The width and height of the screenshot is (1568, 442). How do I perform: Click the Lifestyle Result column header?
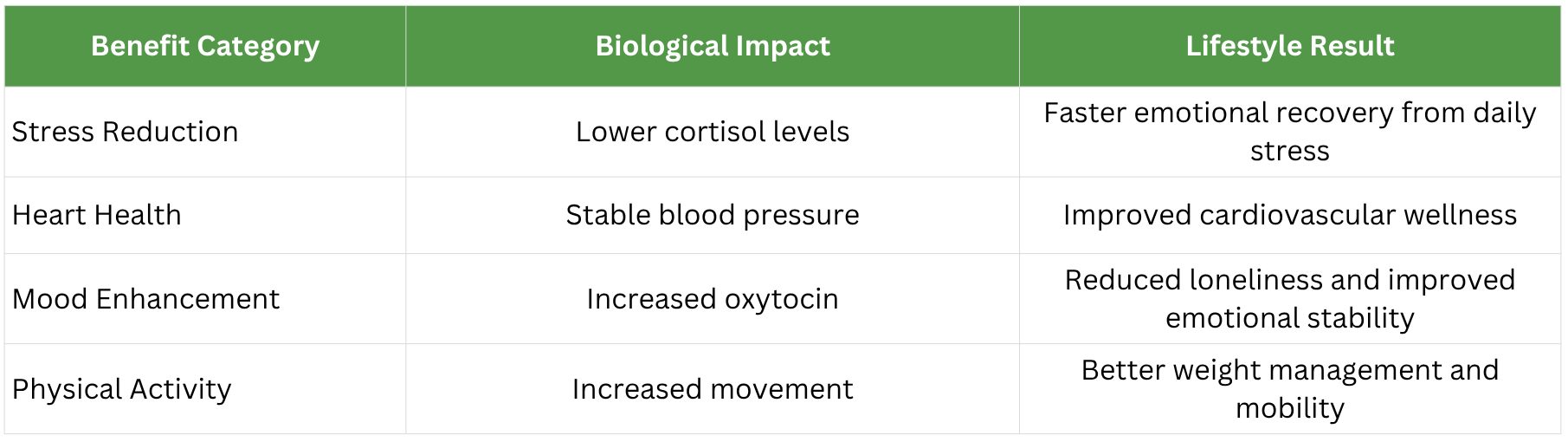(x=1289, y=46)
